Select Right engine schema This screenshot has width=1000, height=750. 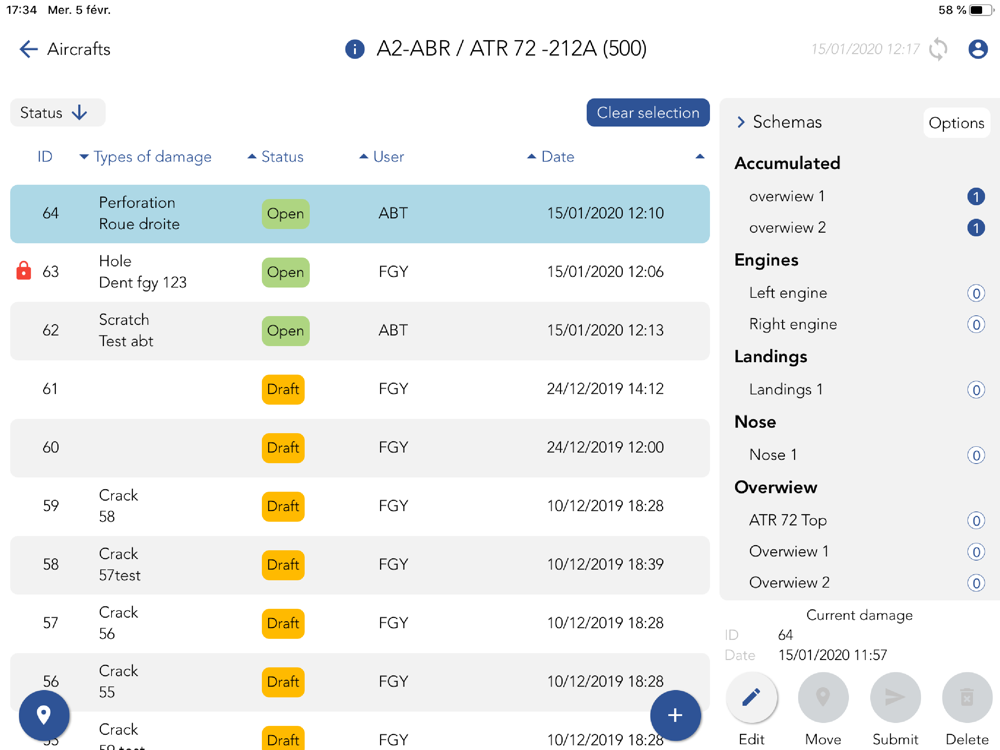(x=793, y=325)
